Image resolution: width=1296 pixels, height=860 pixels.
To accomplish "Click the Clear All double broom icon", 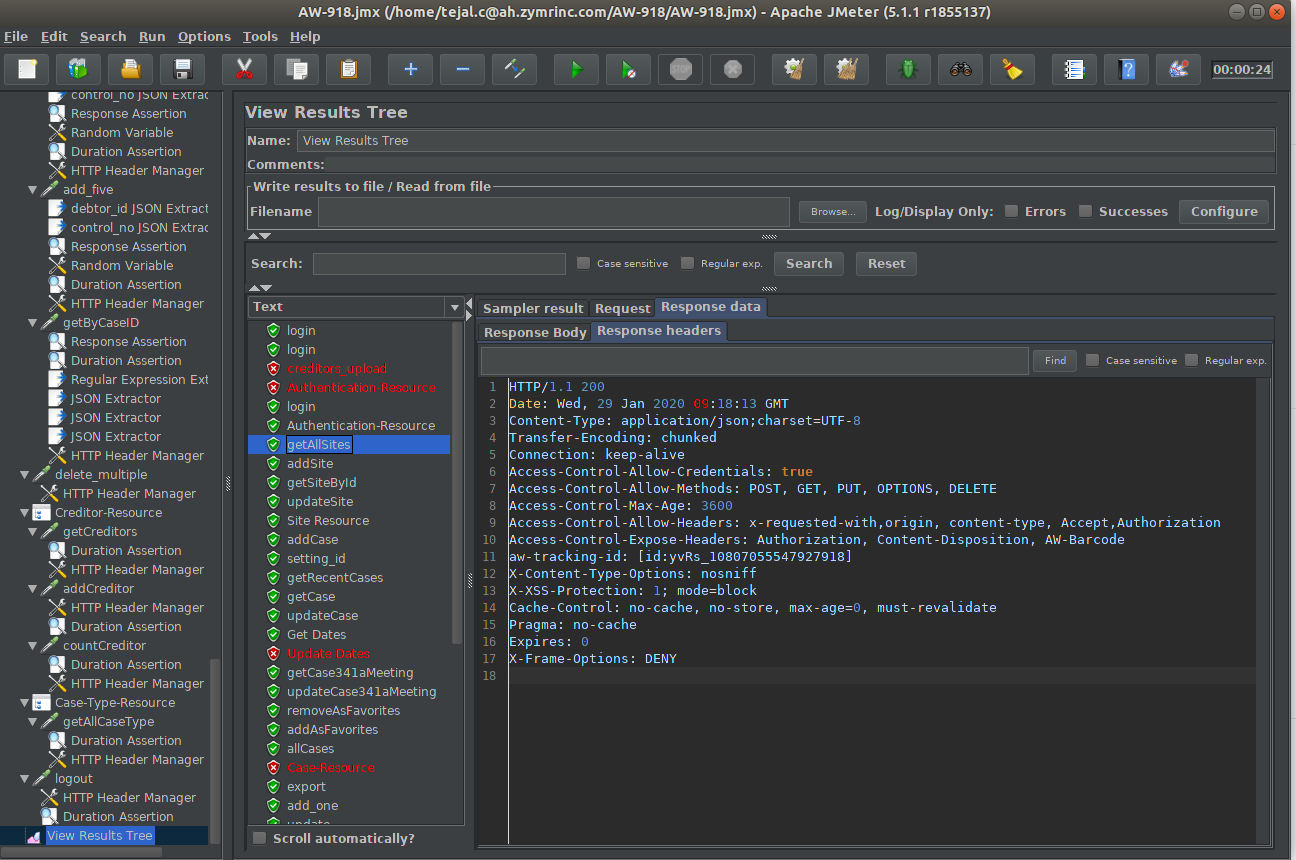I will [846, 69].
